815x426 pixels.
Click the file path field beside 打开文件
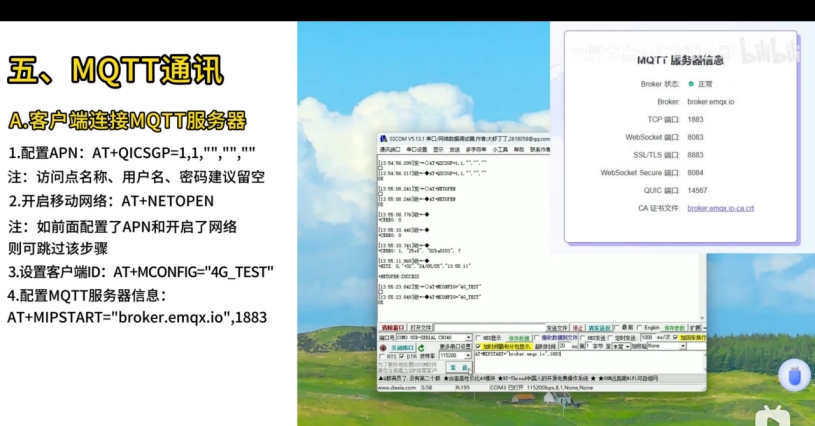(490, 328)
